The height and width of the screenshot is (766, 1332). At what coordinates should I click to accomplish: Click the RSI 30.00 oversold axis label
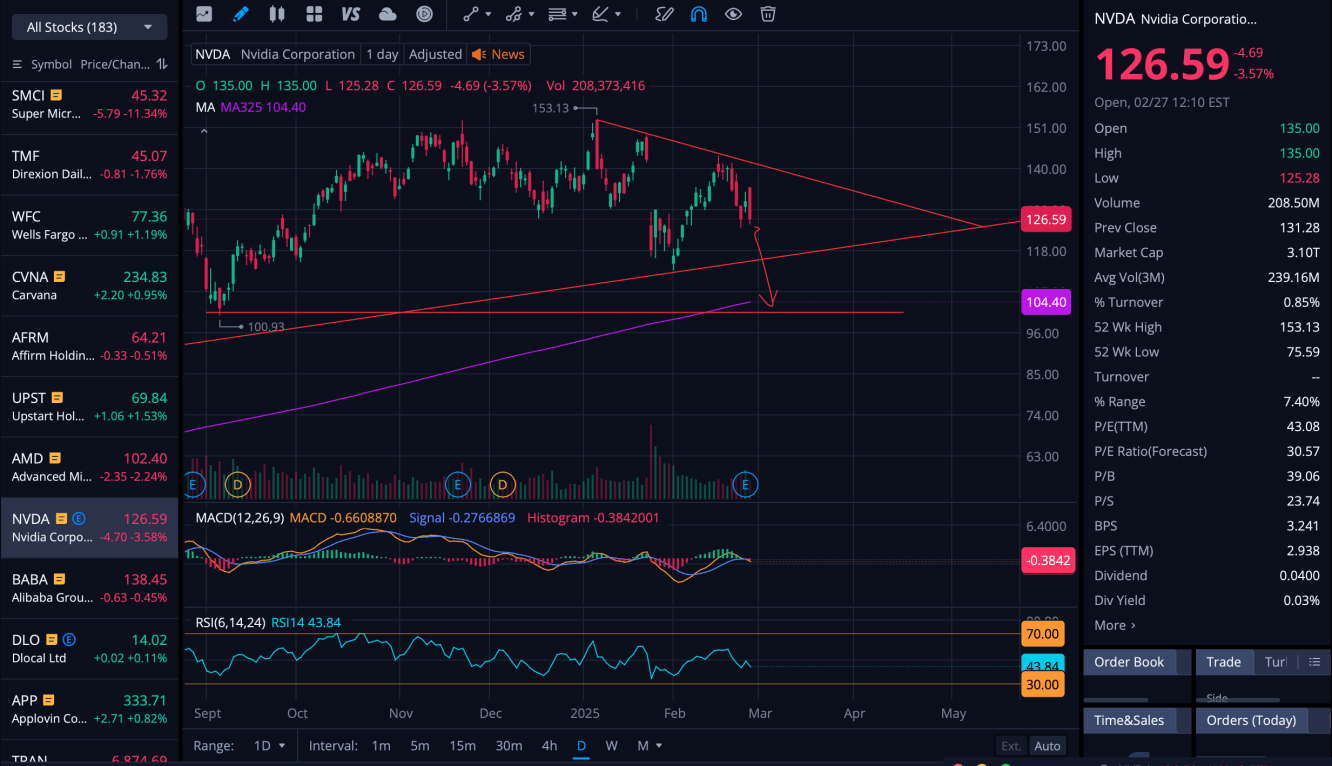coord(1042,685)
